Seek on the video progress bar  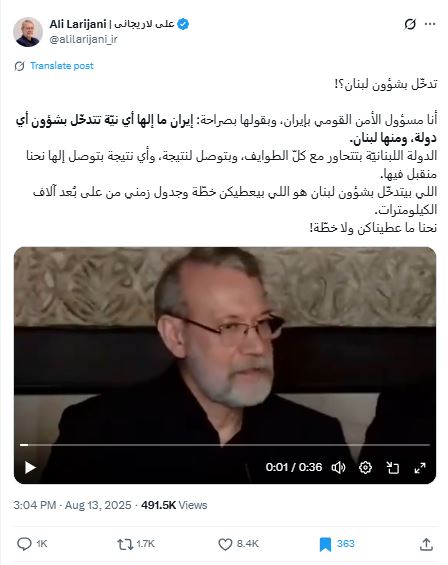[x=225, y=445]
